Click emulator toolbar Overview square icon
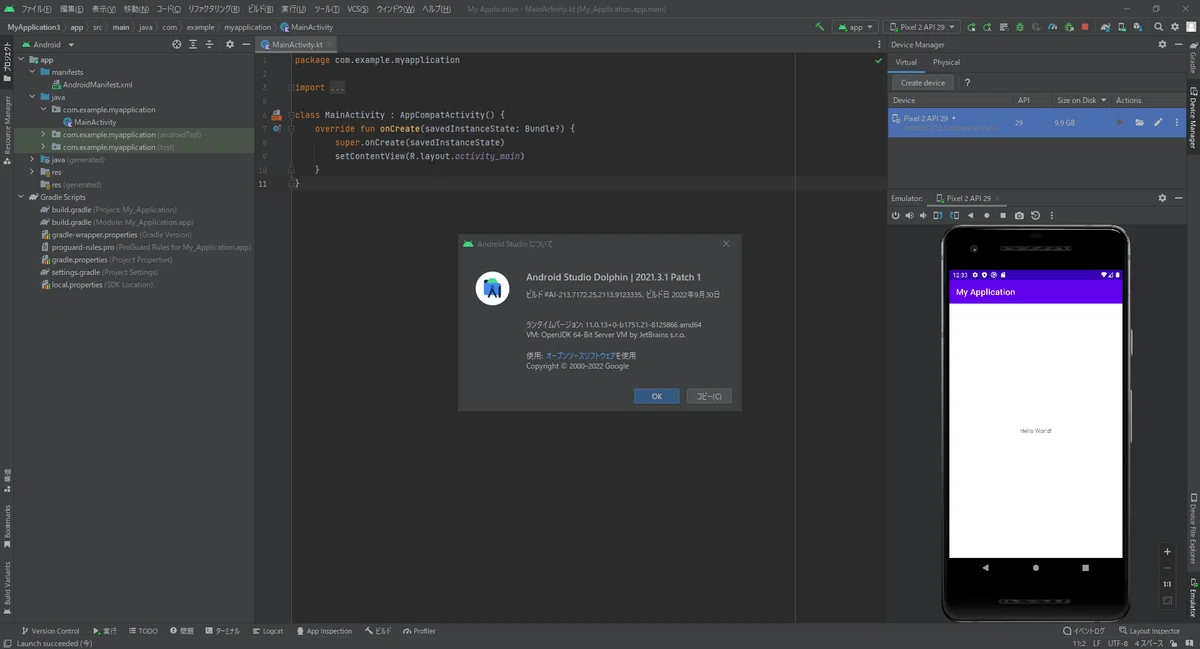The image size is (1200, 649). click(x=1002, y=215)
